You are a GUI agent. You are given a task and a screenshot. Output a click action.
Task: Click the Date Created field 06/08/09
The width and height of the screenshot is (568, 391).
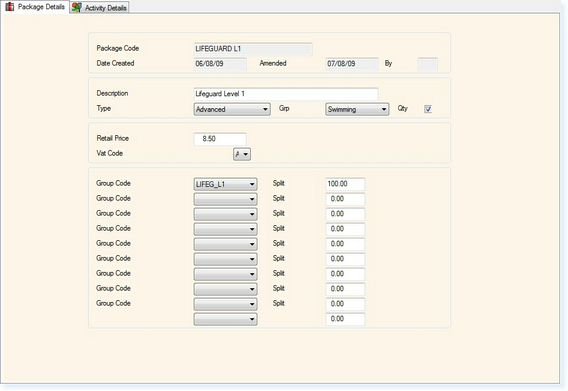tap(220, 64)
